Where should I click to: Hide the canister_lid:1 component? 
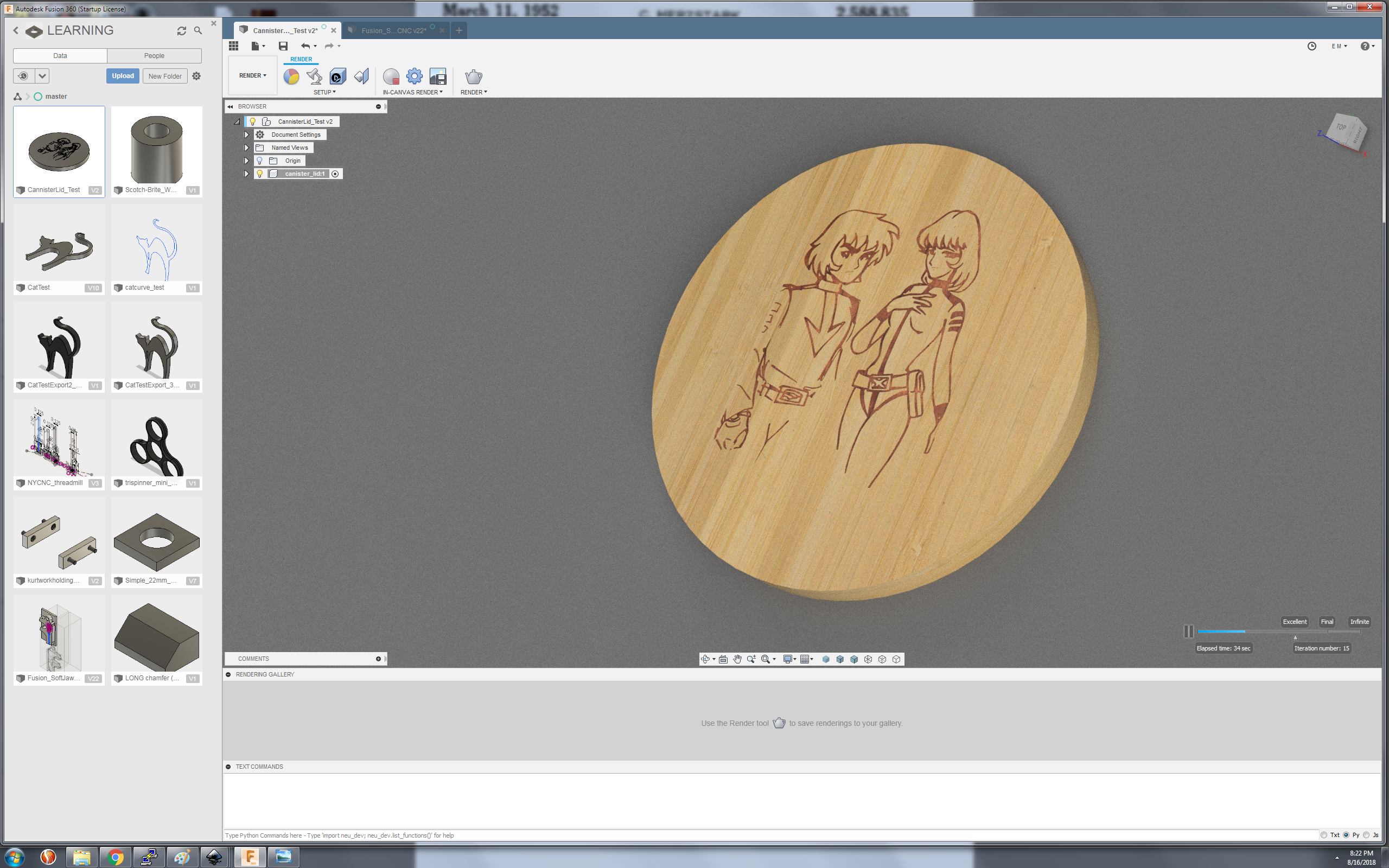pos(259,174)
